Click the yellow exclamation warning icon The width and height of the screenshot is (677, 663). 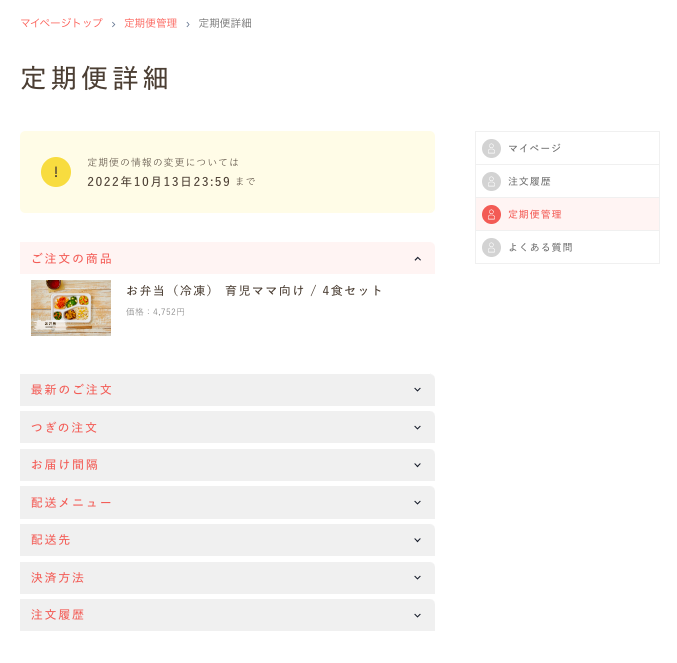(56, 172)
